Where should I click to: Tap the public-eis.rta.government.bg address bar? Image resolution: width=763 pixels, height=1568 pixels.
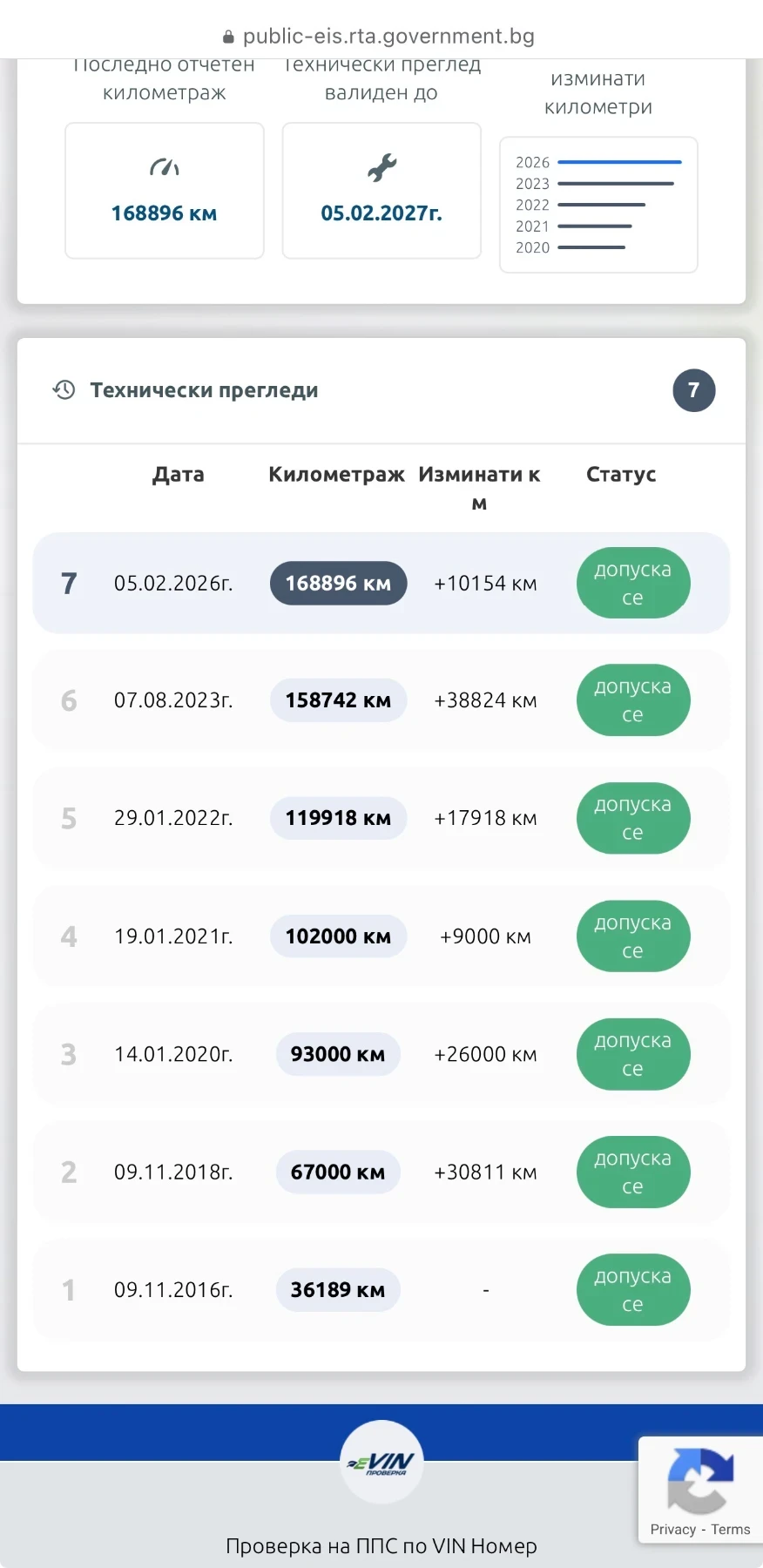[x=388, y=37]
